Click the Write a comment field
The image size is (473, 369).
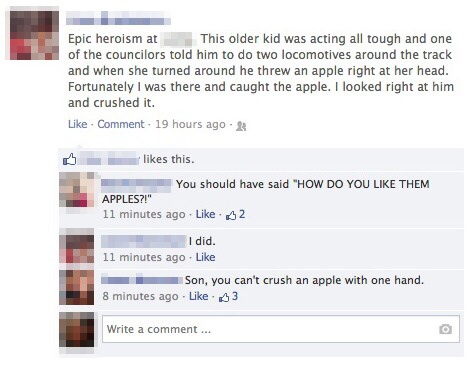coord(281,329)
